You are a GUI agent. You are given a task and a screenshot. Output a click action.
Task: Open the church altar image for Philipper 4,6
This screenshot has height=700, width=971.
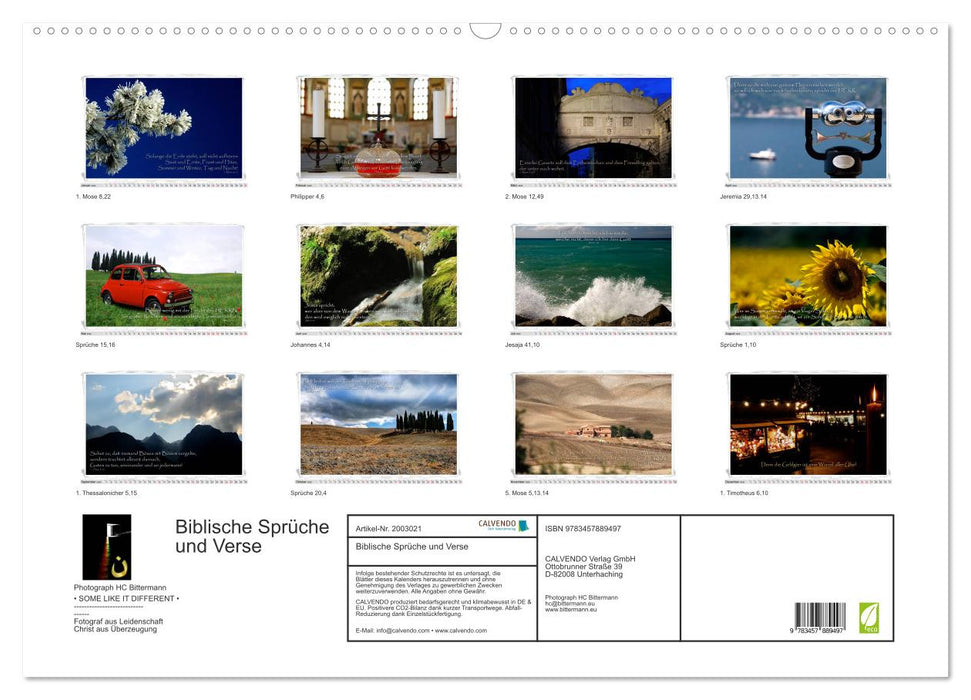tap(378, 128)
